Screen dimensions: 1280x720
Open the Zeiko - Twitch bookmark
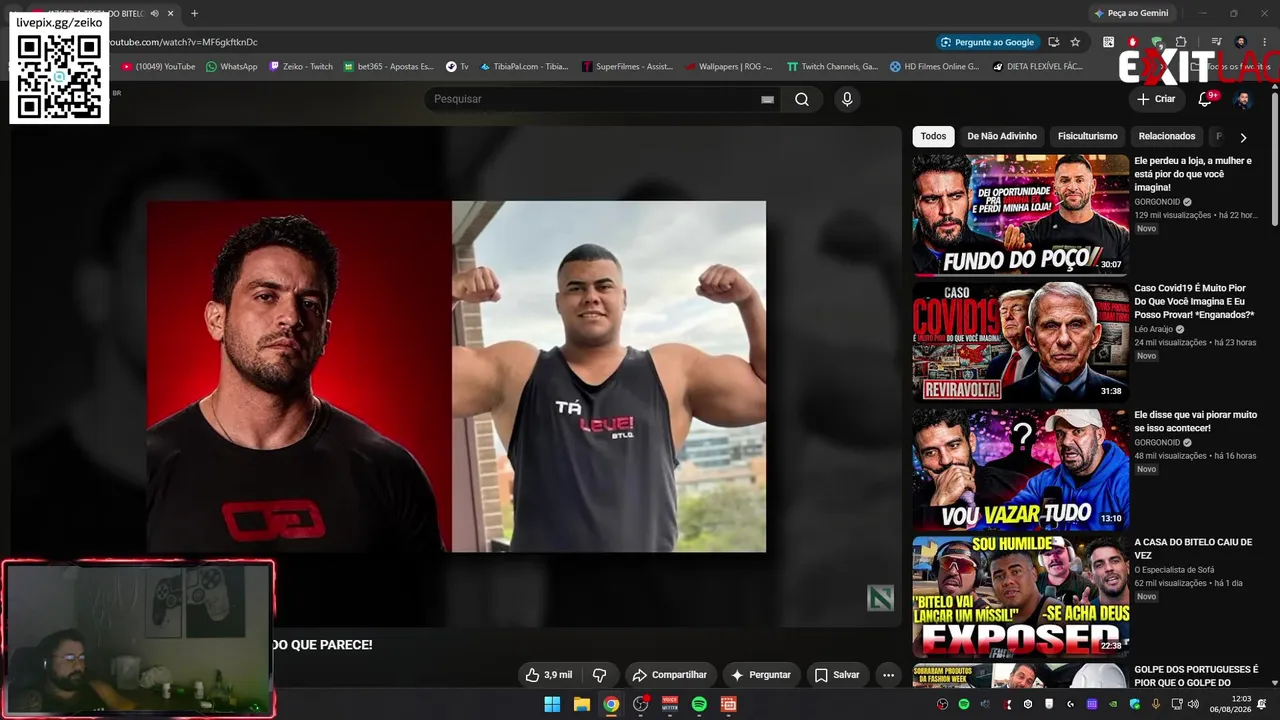pos(301,67)
